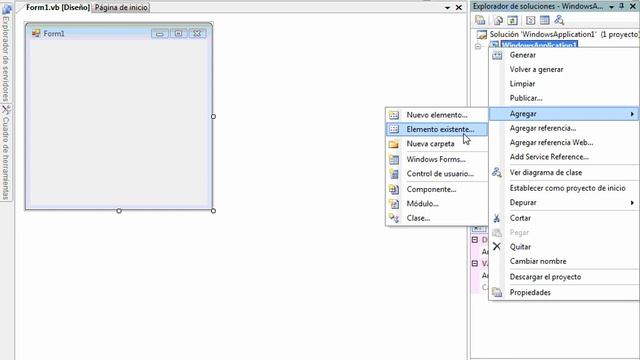Click the icon beside Clase

[x=394, y=218]
